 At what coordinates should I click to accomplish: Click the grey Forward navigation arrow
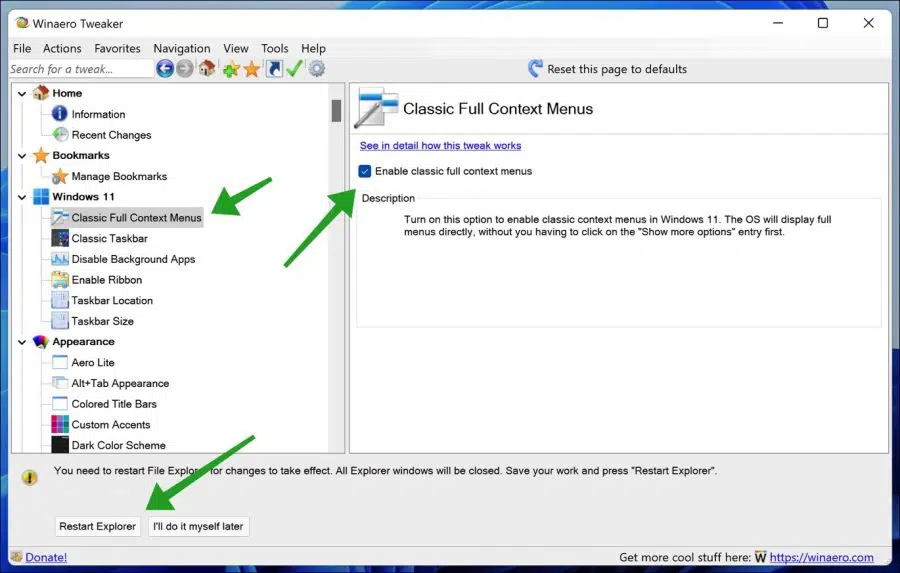[185, 69]
